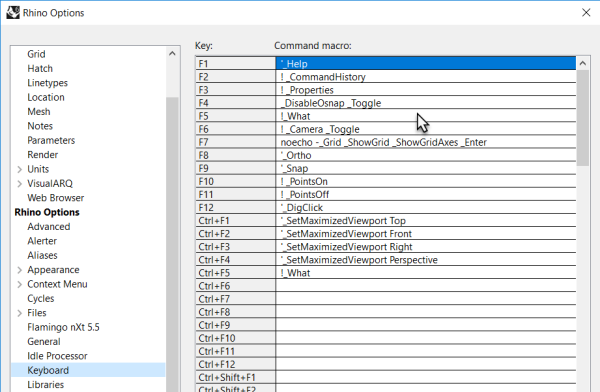Viewport: 600px width, 392px height.
Task: Select Grid in the options tree
Action: click(36, 54)
